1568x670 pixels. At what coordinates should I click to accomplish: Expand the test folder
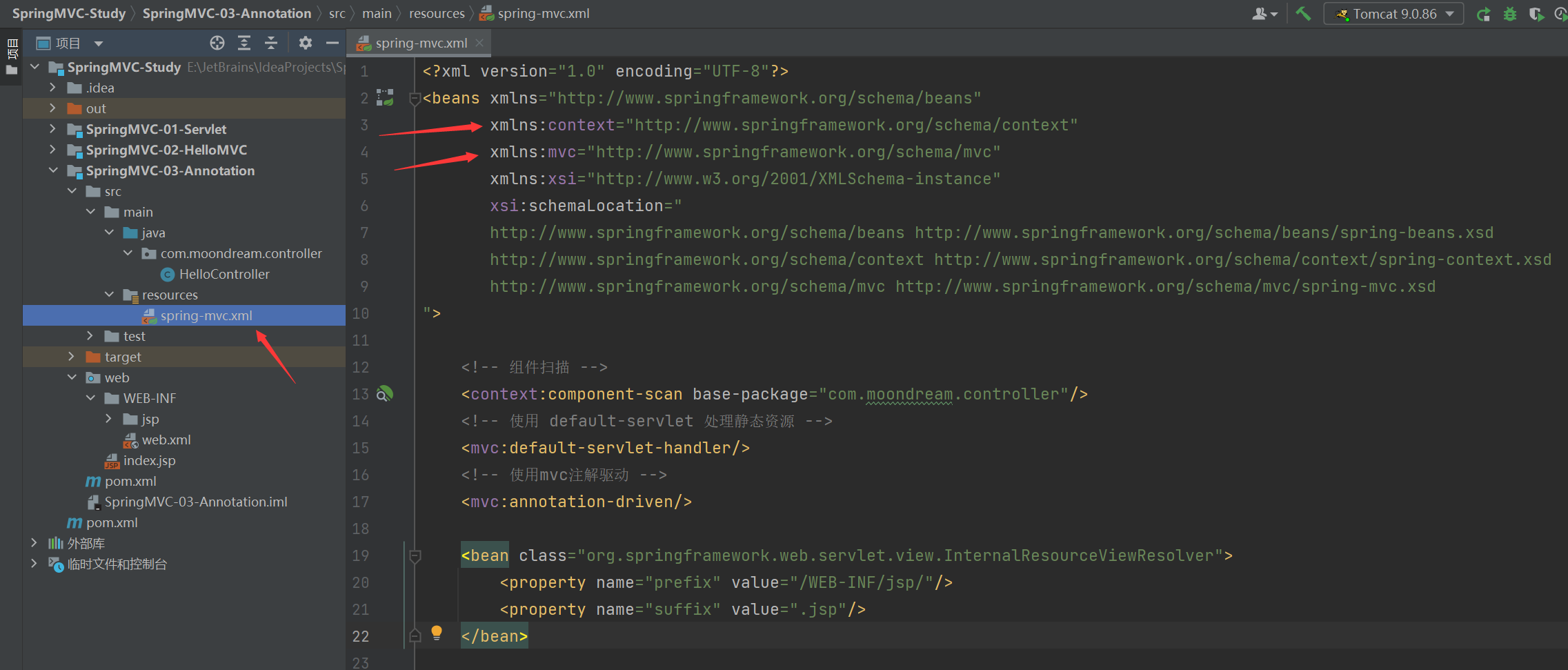90,336
